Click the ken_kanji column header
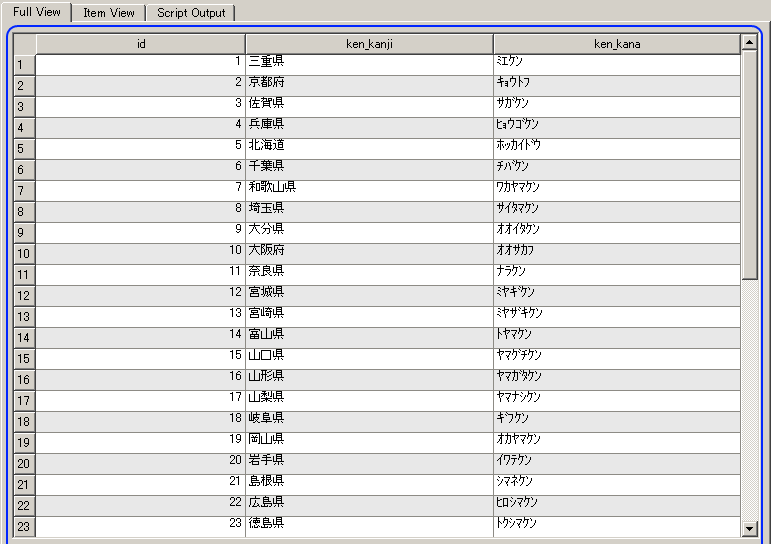The image size is (771, 544). click(x=369, y=44)
